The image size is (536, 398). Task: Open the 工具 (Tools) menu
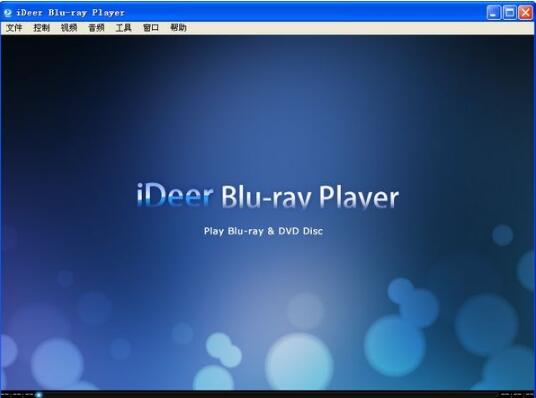[x=123, y=28]
